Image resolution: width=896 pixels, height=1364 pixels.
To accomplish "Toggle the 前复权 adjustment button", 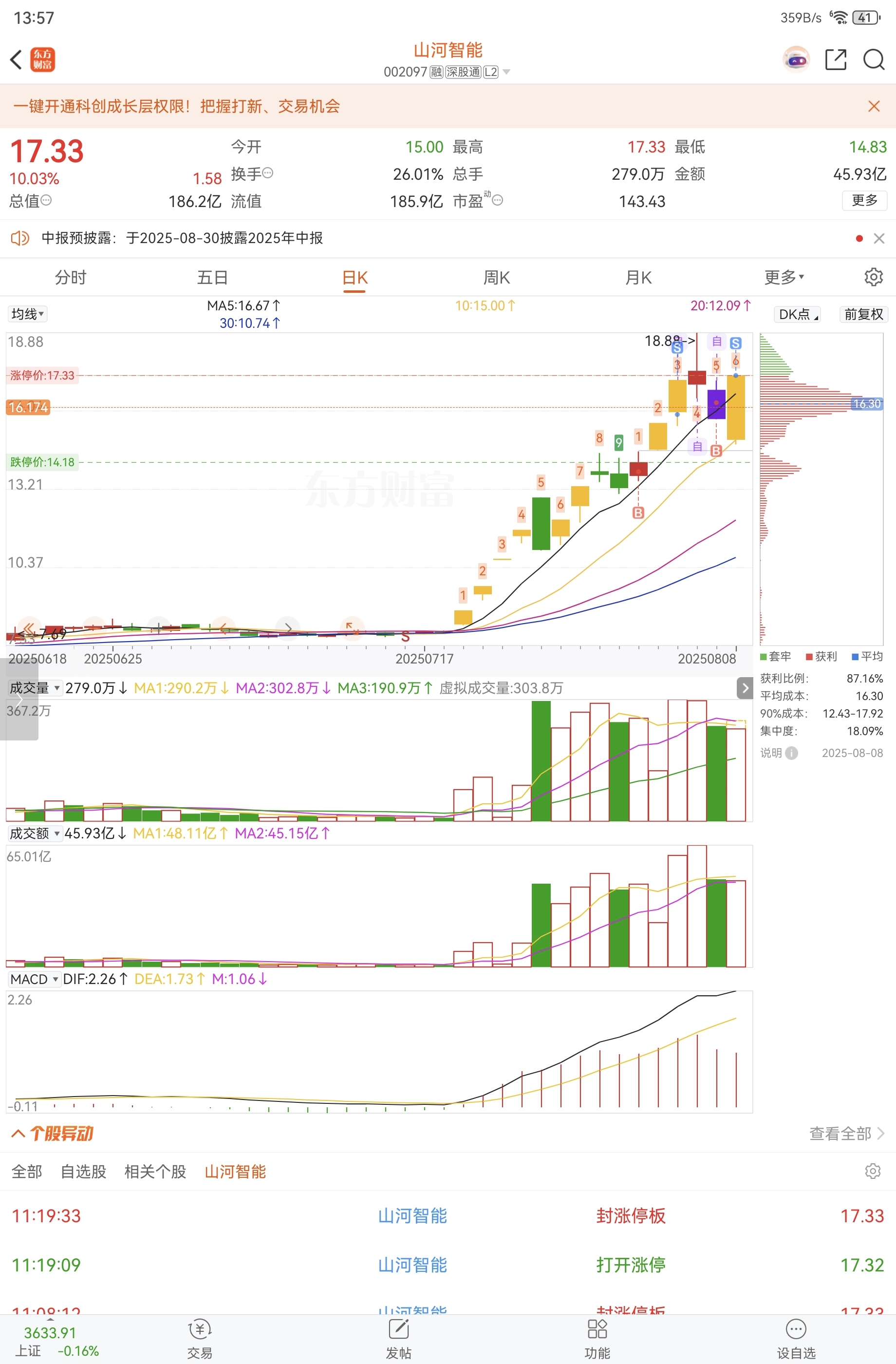I will pyautogui.click(x=863, y=314).
